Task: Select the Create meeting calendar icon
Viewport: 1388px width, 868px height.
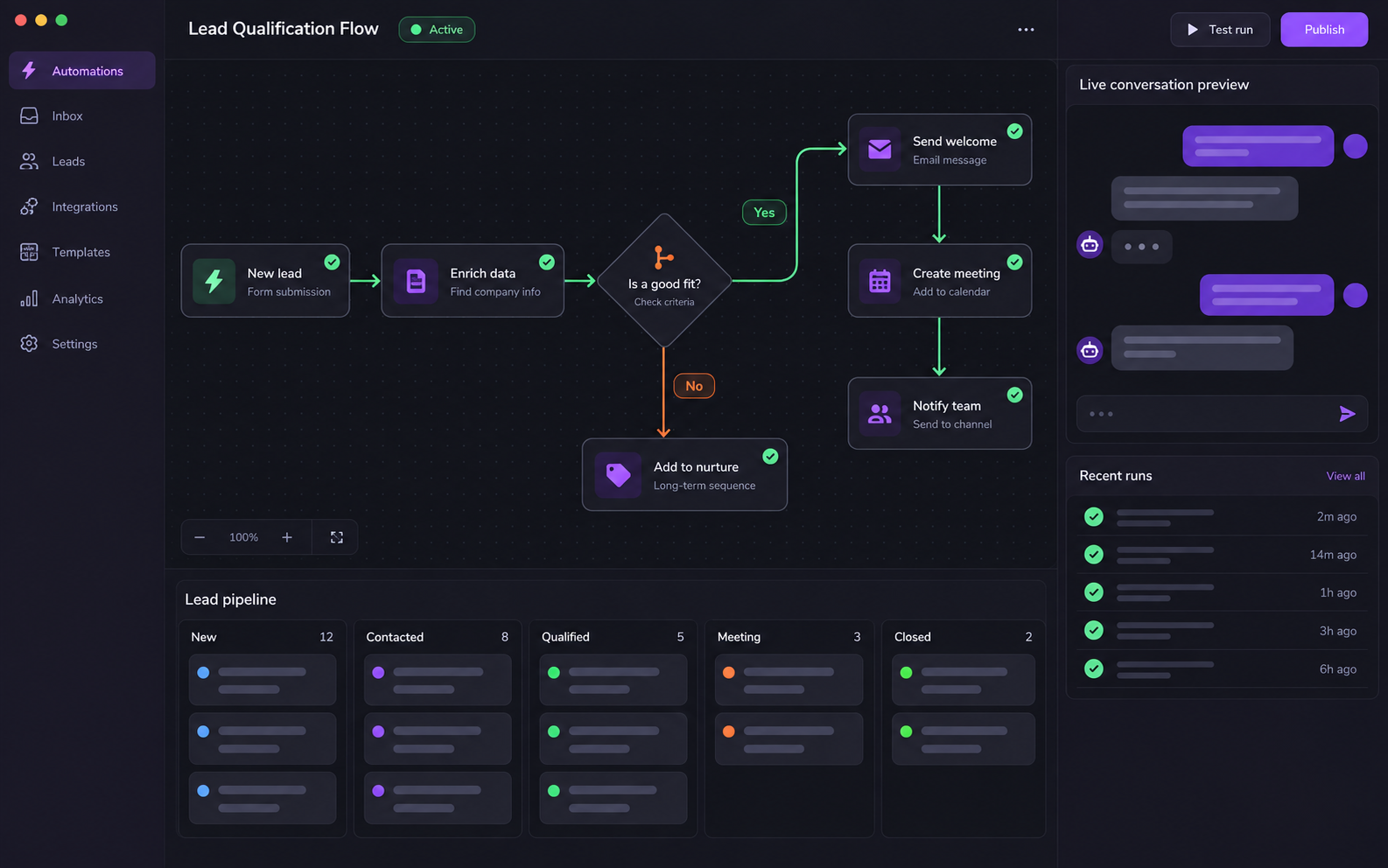Action: coord(880,281)
